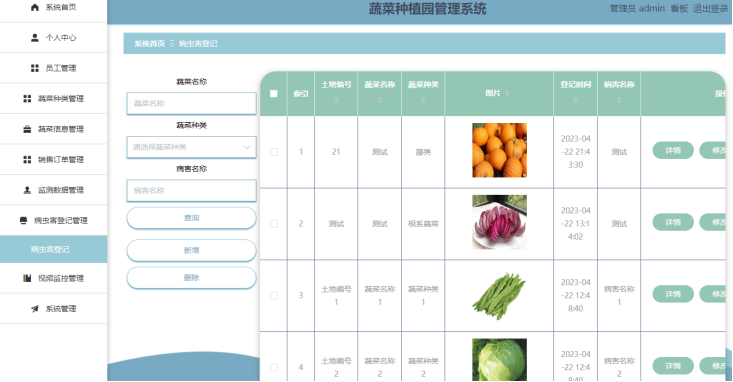Screen dimensions: 733x382
Task: Click 详情 button for row 1
Action: pos(673,151)
